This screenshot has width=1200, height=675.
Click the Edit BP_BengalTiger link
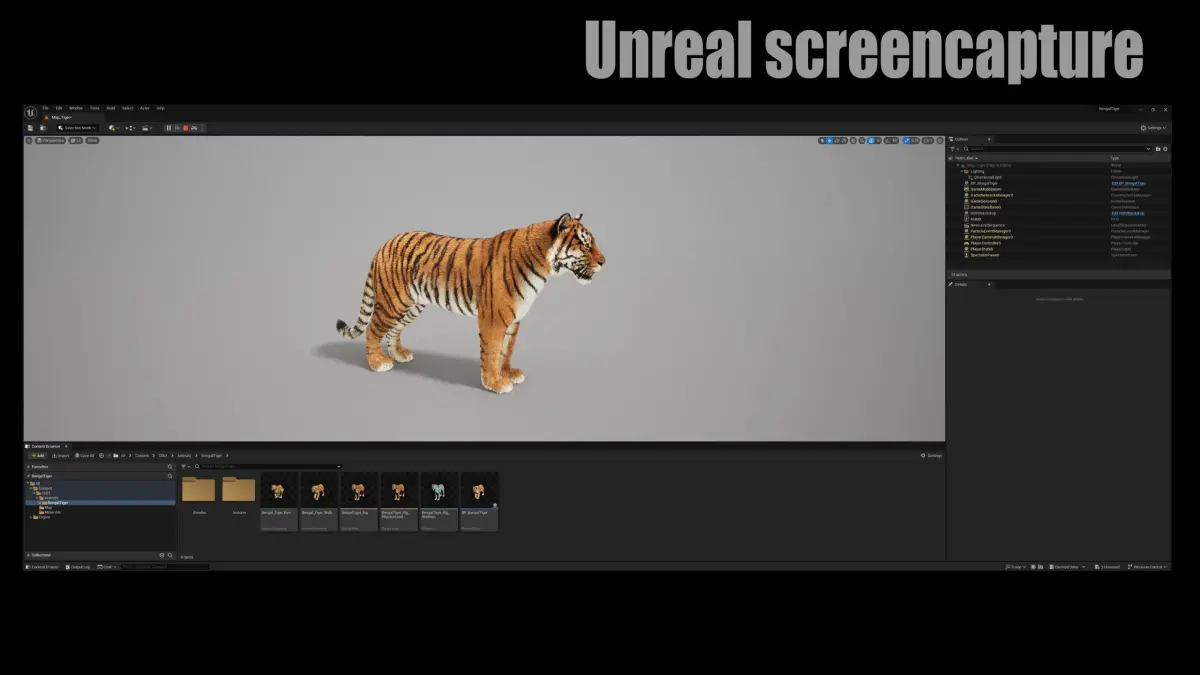pyautogui.click(x=1128, y=183)
